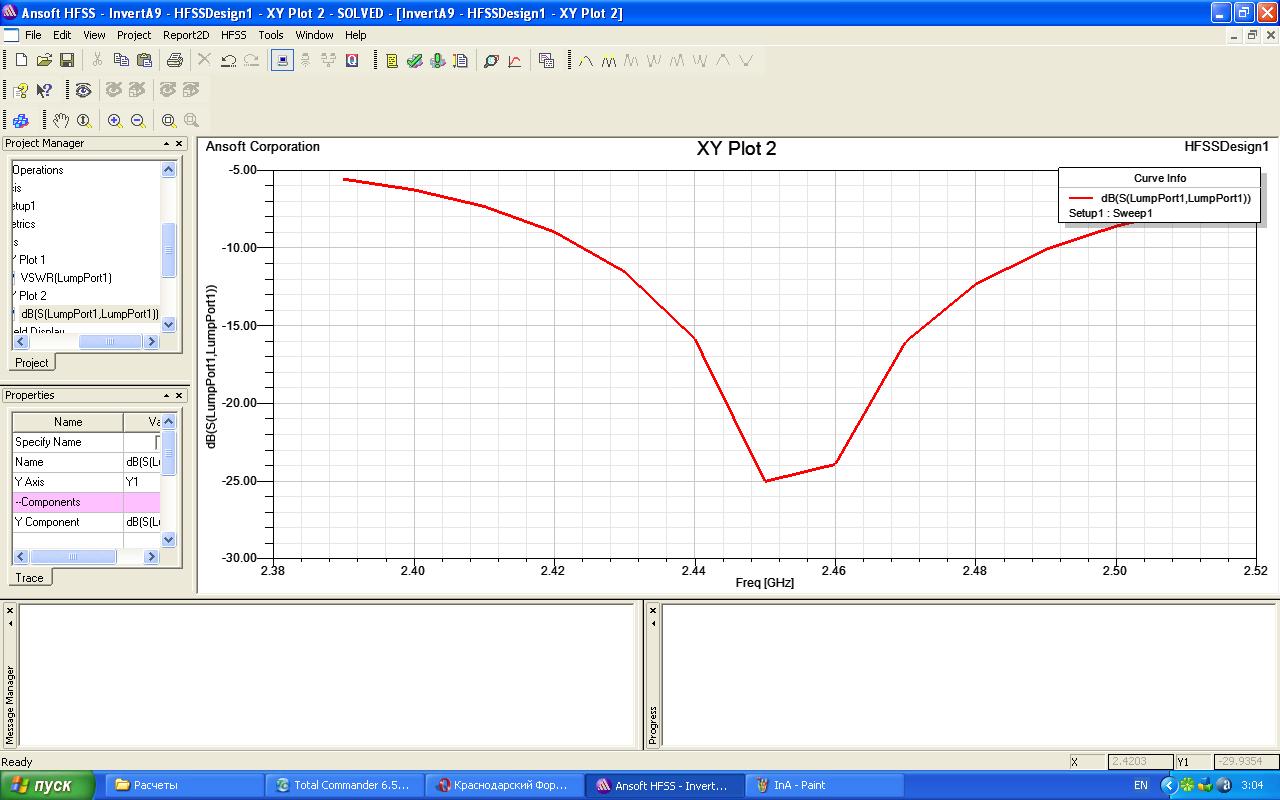The image size is (1280, 800).
Task: Click the Print icon in toolbar
Action: (x=175, y=61)
